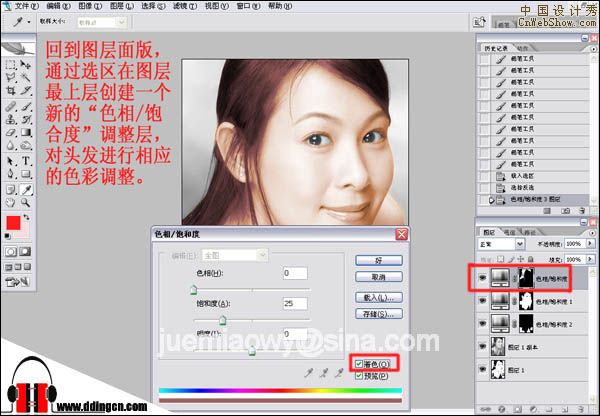600x416 pixels.
Task: Hide the 色相/饱和度 2 layer
Action: [x=483, y=324]
